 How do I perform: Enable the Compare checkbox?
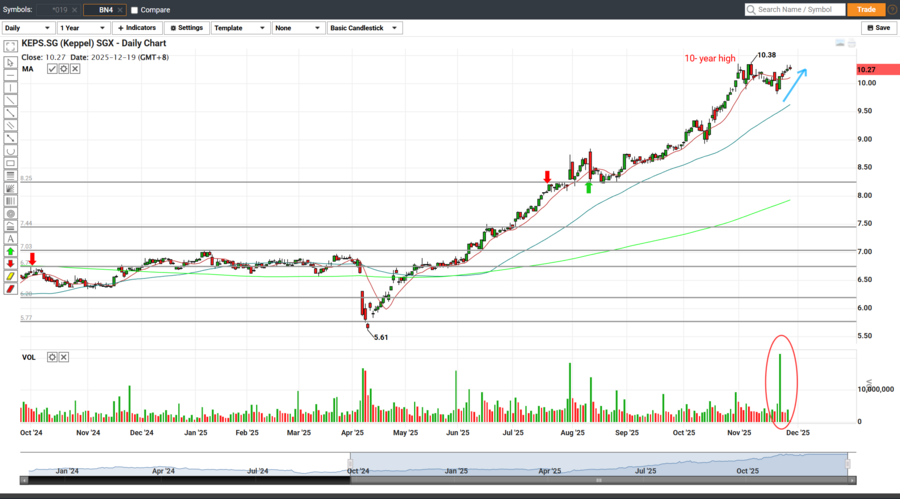[135, 10]
